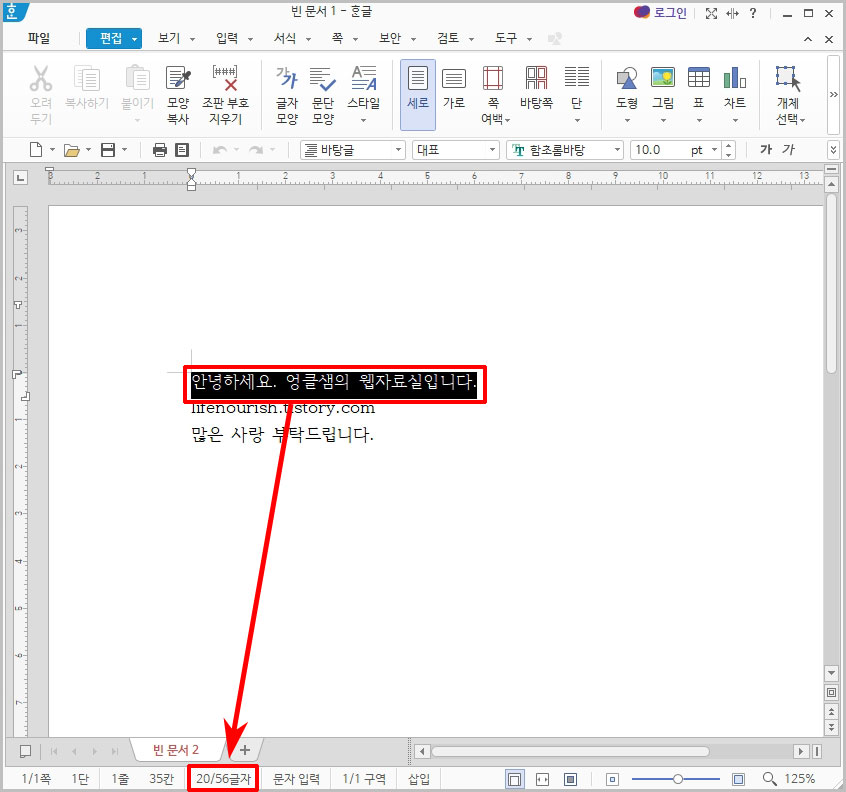The width and height of the screenshot is (846, 792).
Task: Click the 단 columns icon
Action: 577,94
